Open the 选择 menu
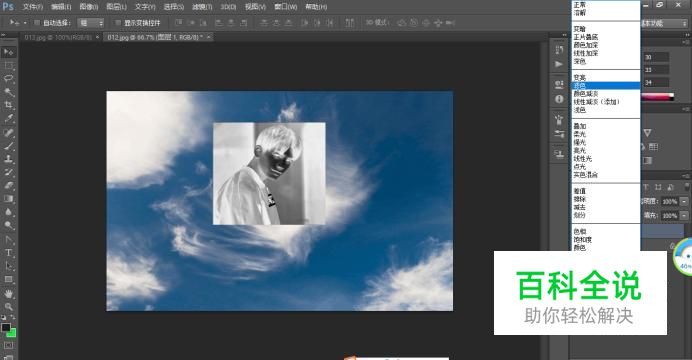The width and height of the screenshot is (692, 360). click(x=173, y=7)
